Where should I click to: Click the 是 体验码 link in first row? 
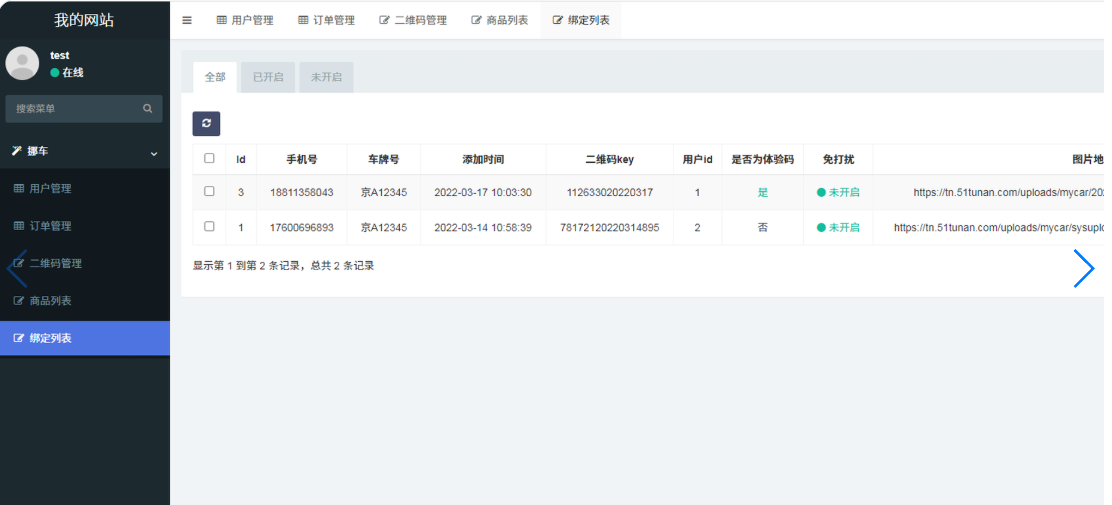click(763, 192)
